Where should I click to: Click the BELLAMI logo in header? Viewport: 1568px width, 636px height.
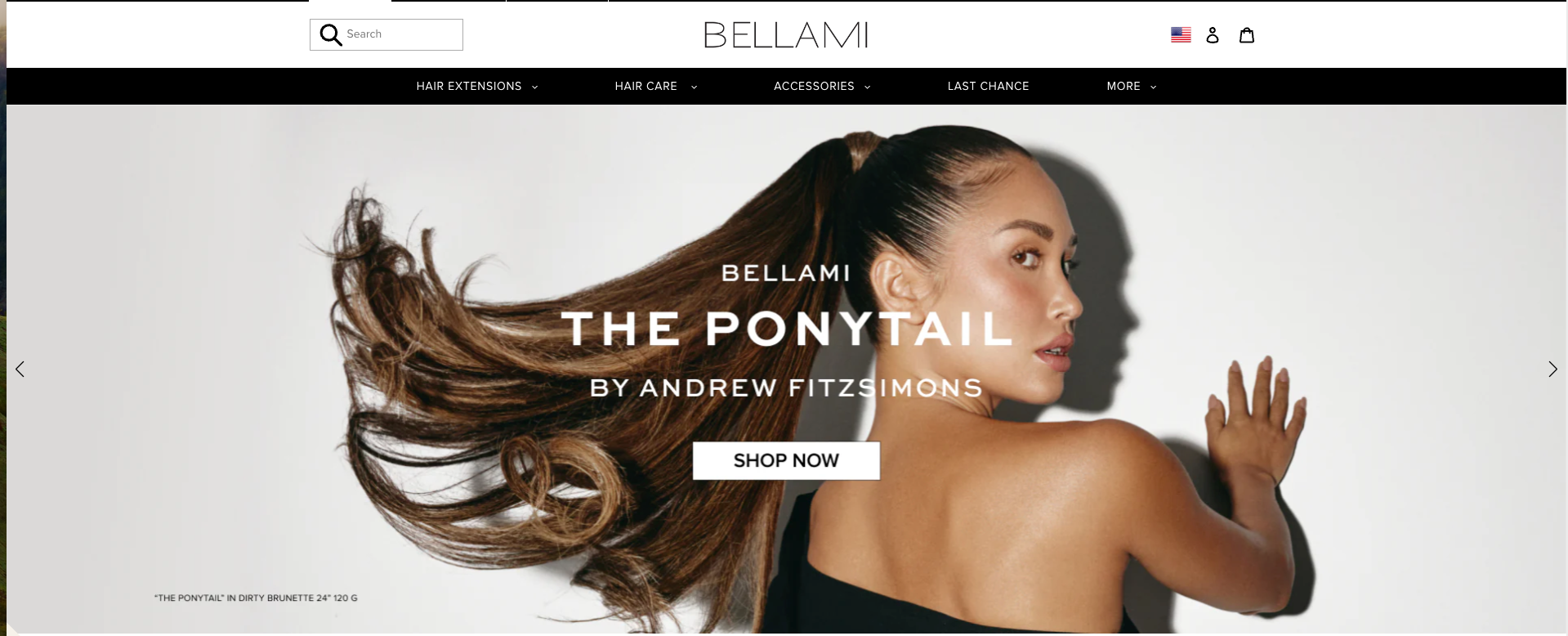click(786, 34)
